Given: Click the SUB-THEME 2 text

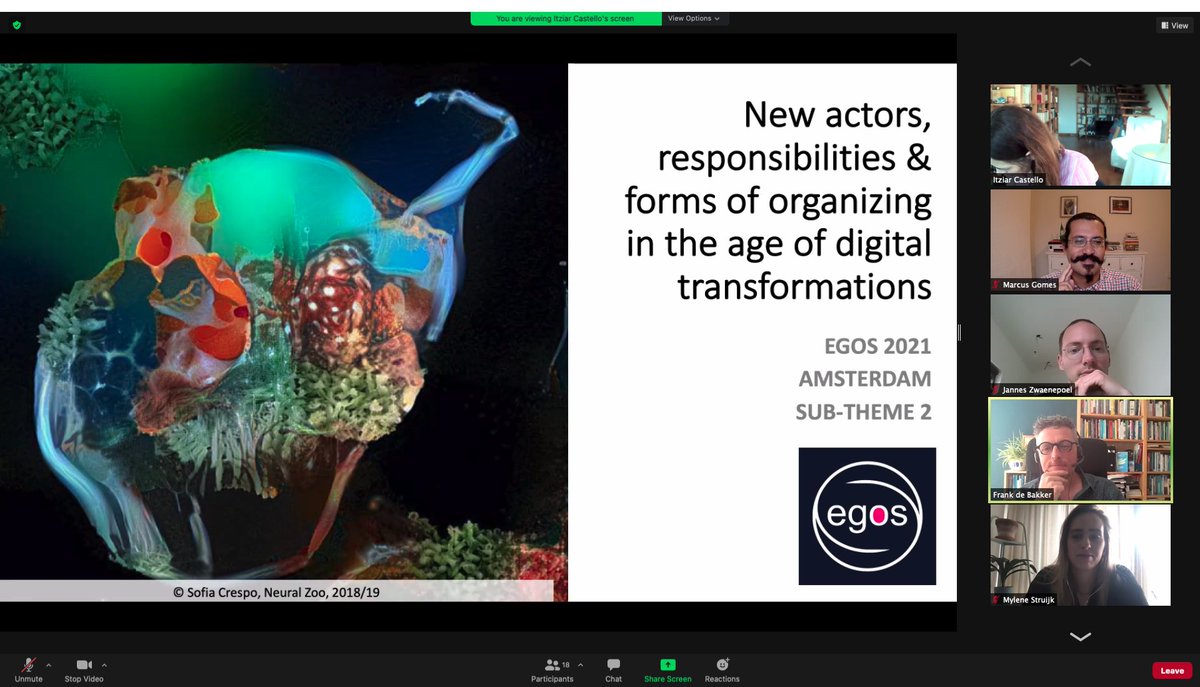Looking at the screenshot, I should [863, 411].
